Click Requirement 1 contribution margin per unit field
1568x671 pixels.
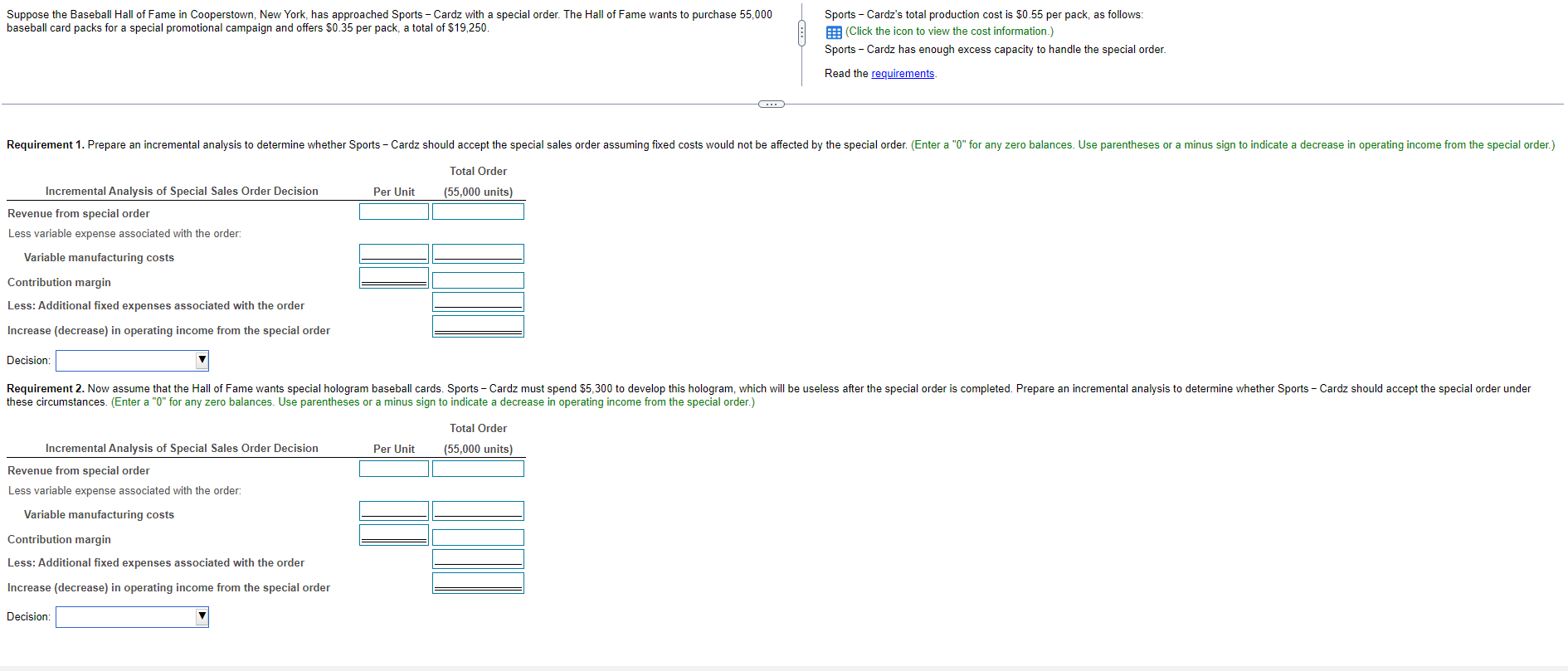pyautogui.click(x=394, y=278)
